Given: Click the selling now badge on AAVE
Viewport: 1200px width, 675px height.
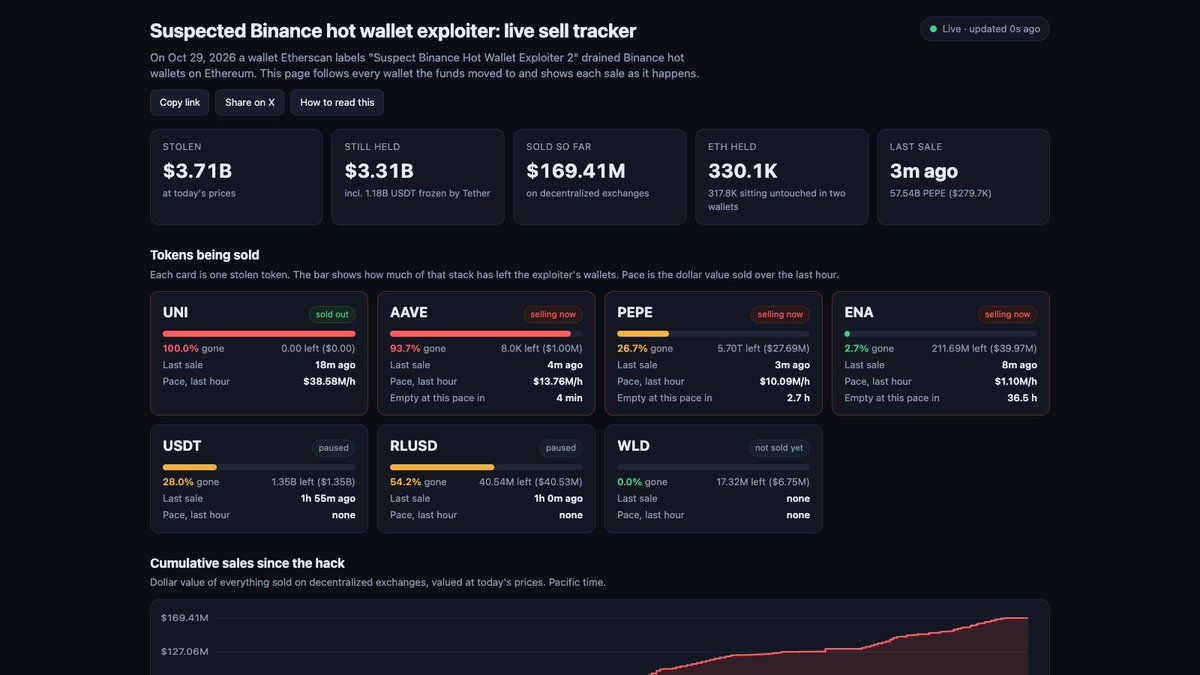Looking at the screenshot, I should tap(553, 314).
